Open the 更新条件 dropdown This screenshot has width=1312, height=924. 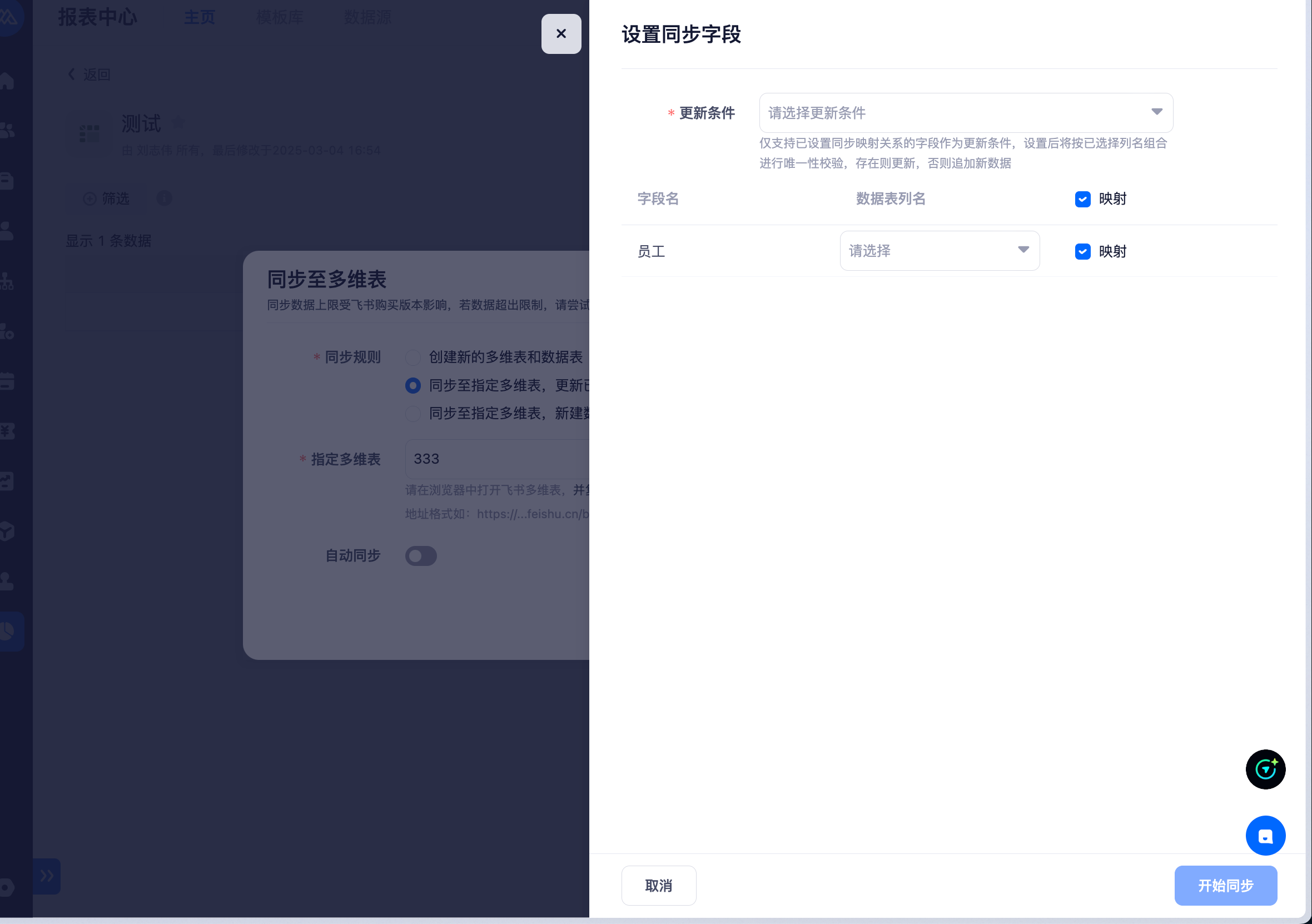[965, 112]
